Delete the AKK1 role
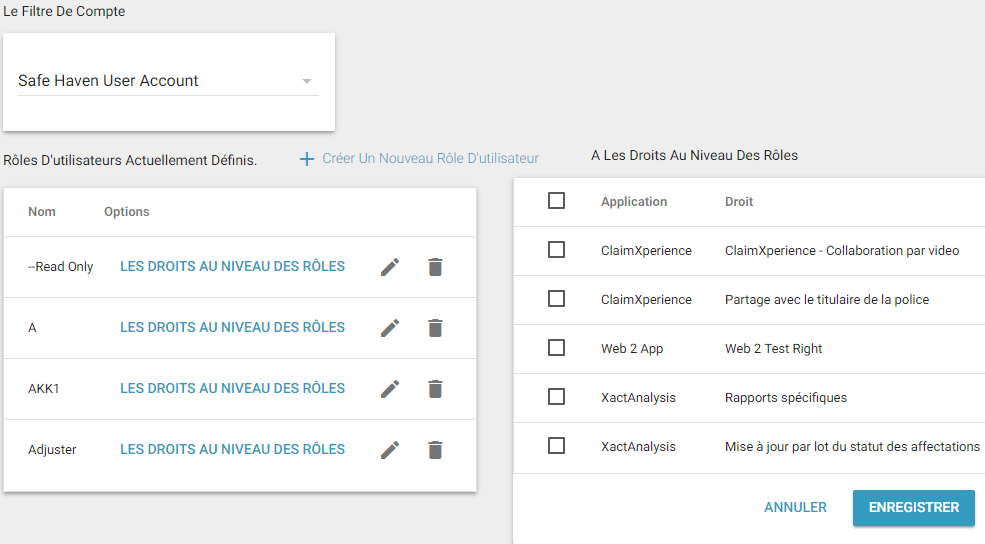This screenshot has height=544, width=985. 435,389
